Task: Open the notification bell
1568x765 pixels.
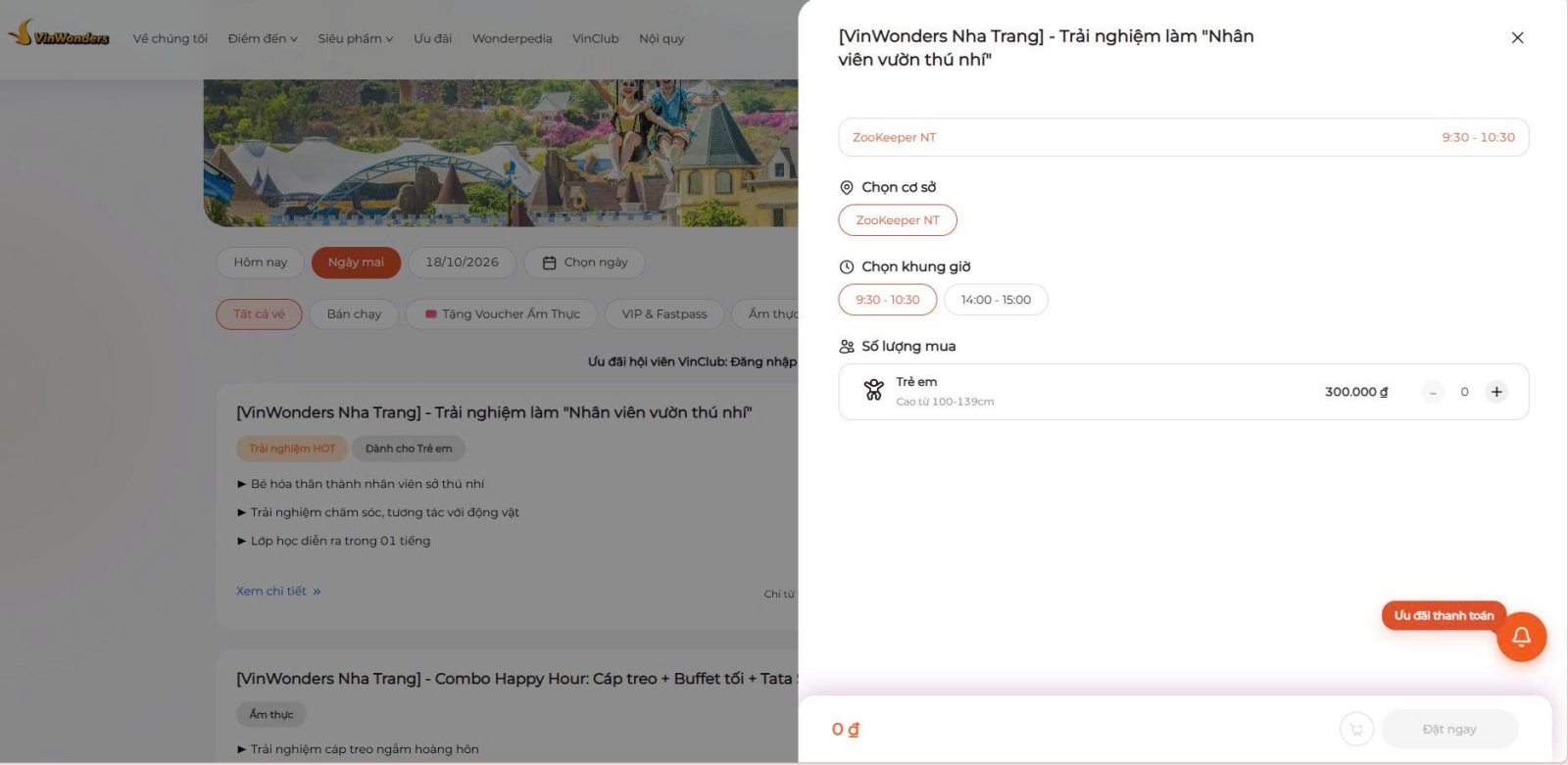Action: (x=1521, y=637)
